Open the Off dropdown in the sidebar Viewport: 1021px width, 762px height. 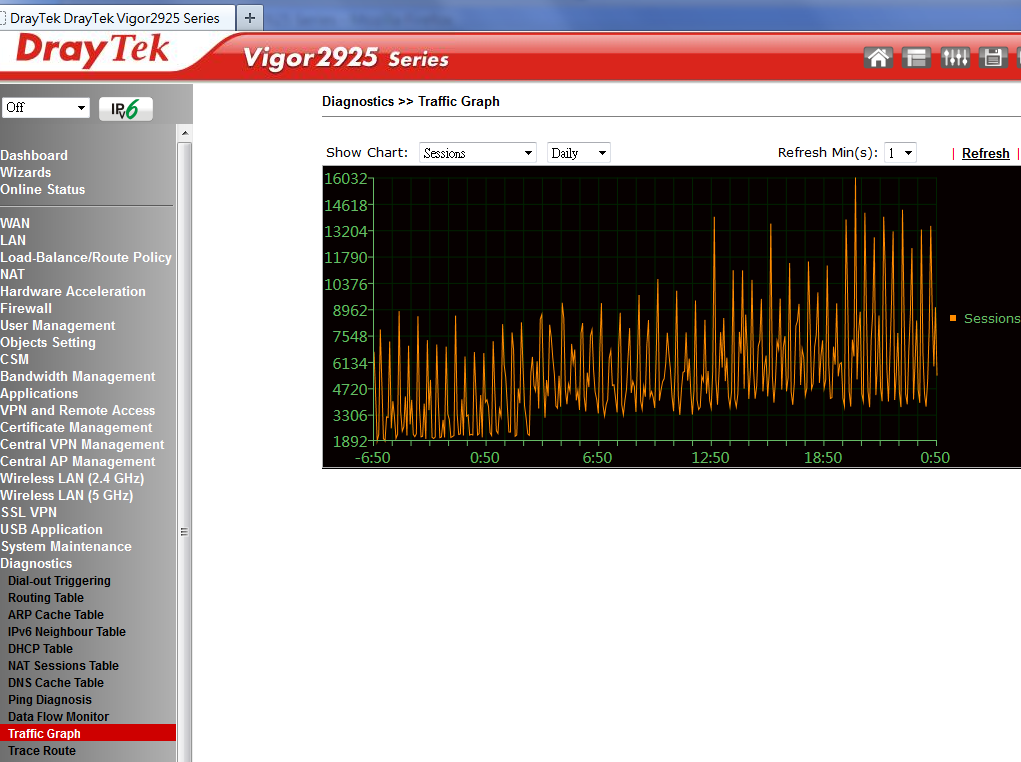46,107
